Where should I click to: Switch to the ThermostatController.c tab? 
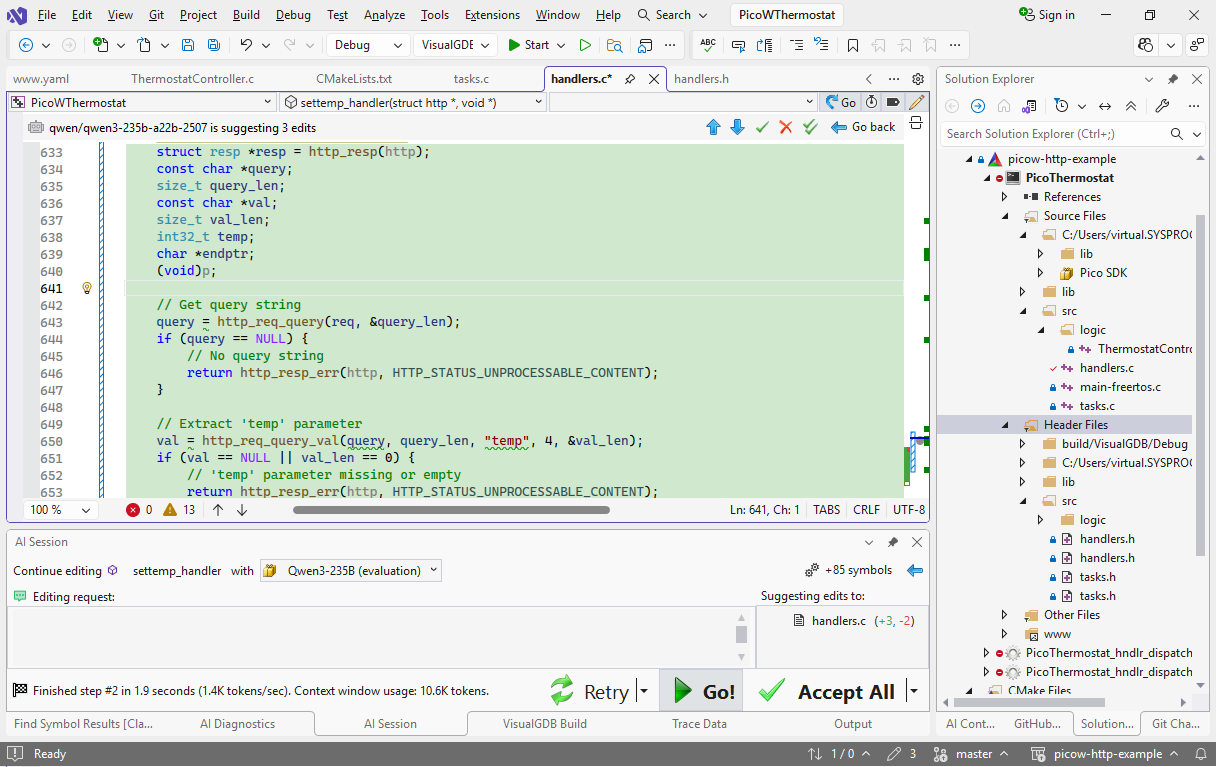coord(192,79)
